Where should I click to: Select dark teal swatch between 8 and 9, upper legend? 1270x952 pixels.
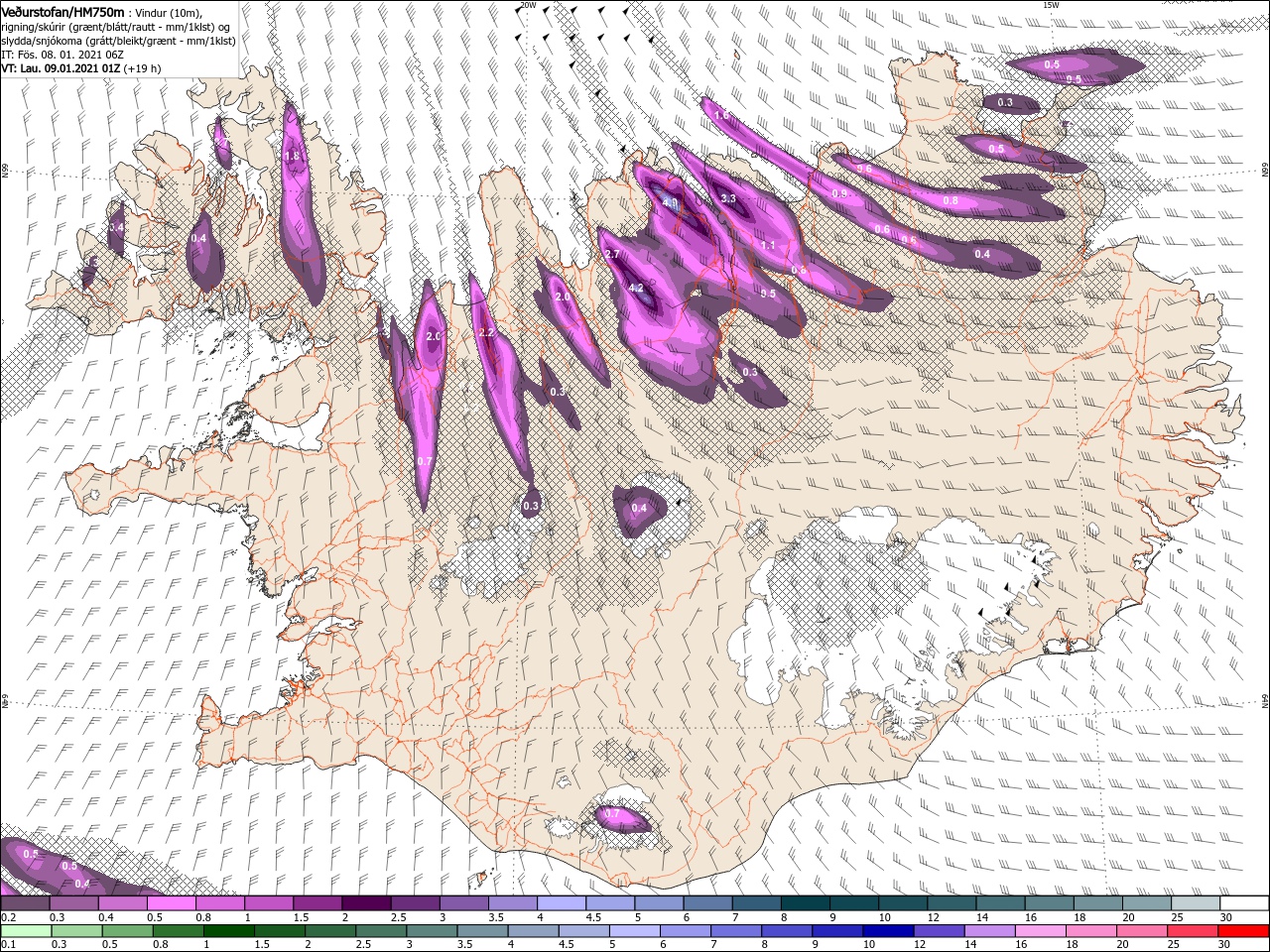point(805,903)
